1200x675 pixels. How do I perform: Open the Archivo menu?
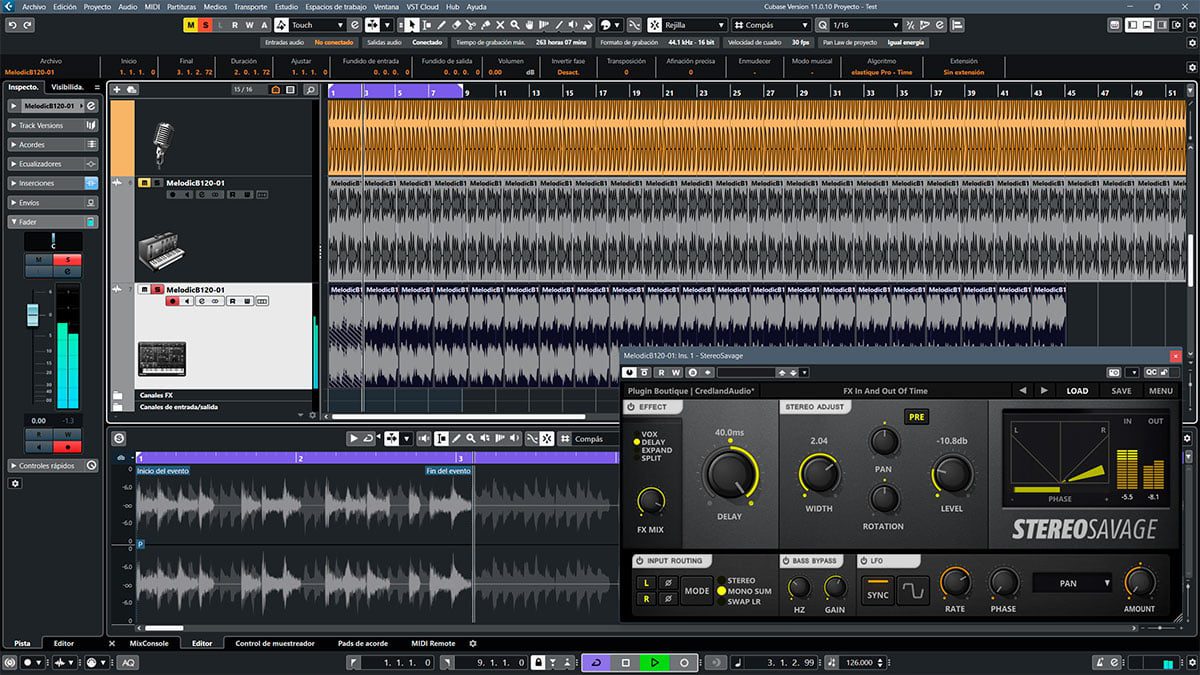[34, 6]
